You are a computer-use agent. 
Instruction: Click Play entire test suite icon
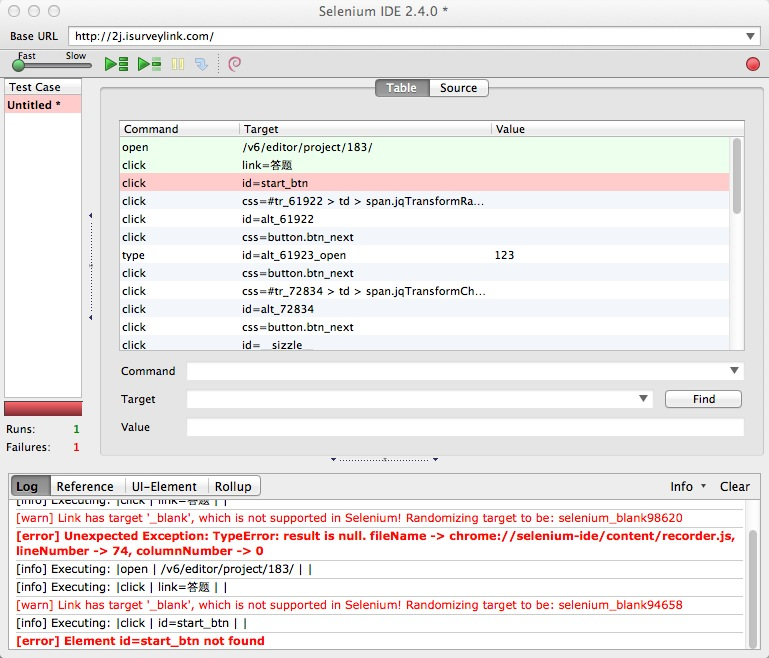click(117, 64)
